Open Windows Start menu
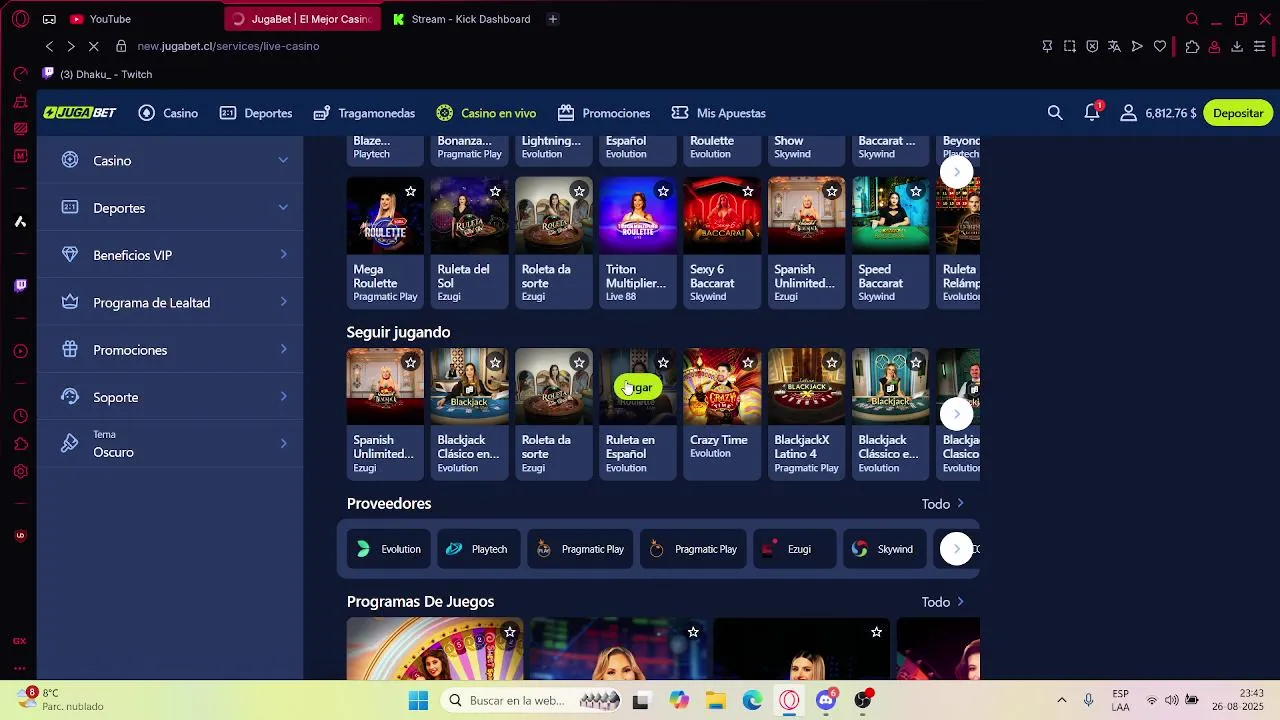Viewport: 1280px width, 720px height. [x=418, y=700]
